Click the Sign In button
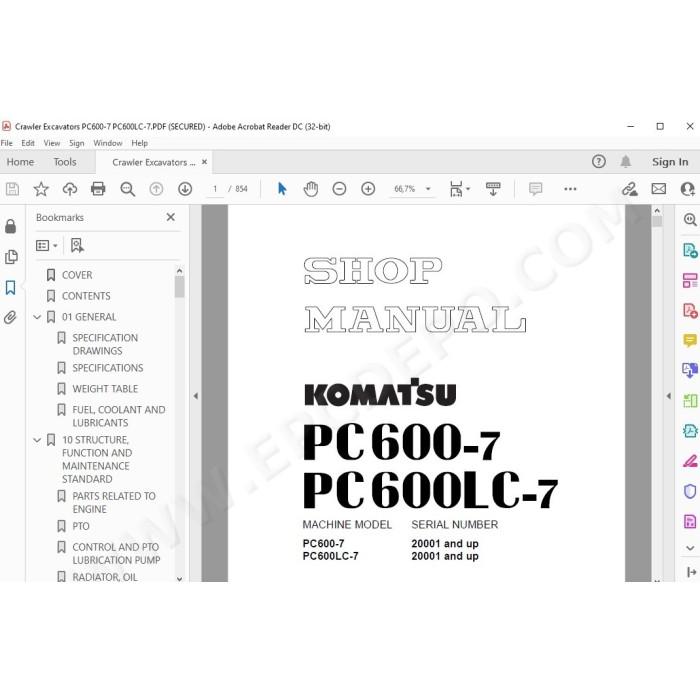This screenshot has height=700, width=700. [x=670, y=162]
